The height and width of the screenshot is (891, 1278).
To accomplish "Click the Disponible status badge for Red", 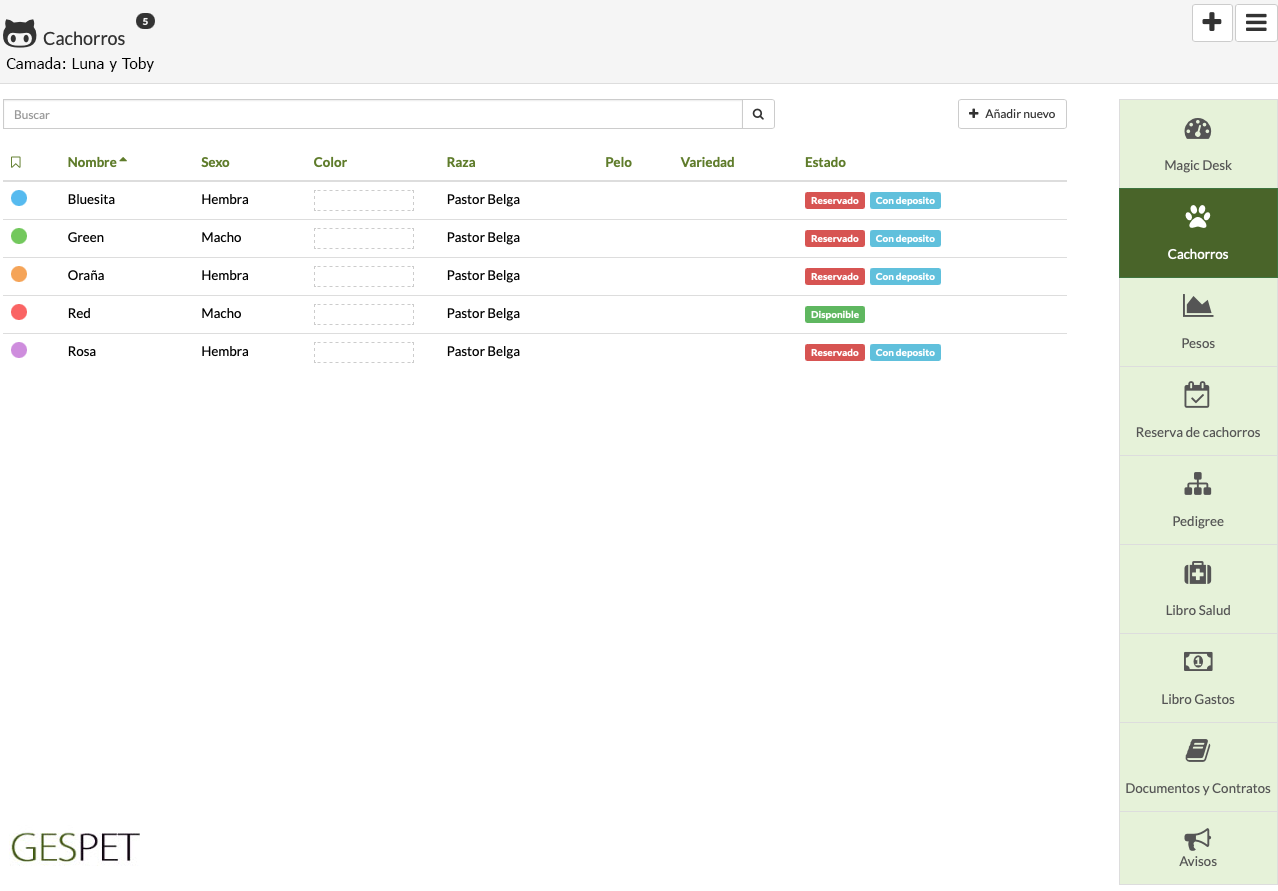I will 834,314.
